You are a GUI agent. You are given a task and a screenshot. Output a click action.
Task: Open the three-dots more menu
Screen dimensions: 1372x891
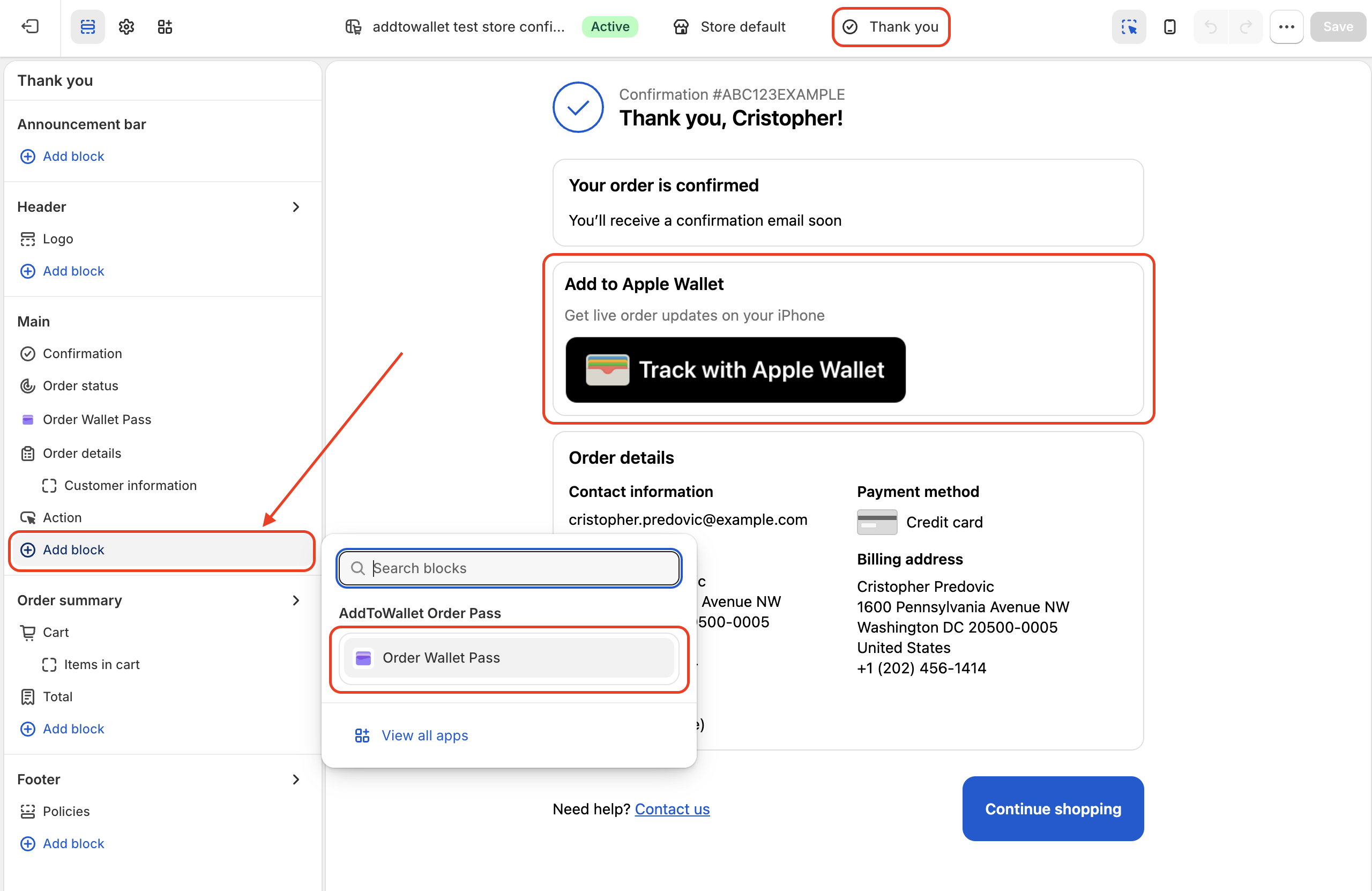point(1287,26)
